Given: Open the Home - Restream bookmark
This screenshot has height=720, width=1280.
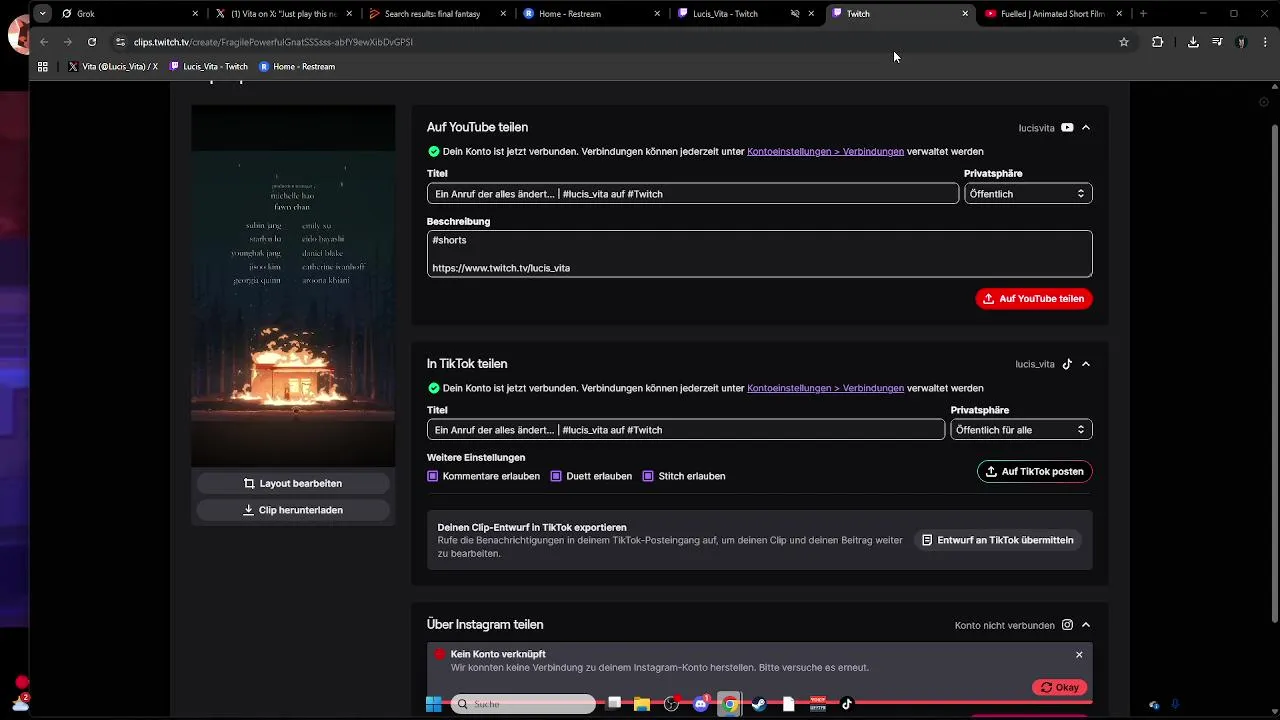Looking at the screenshot, I should coord(297,67).
